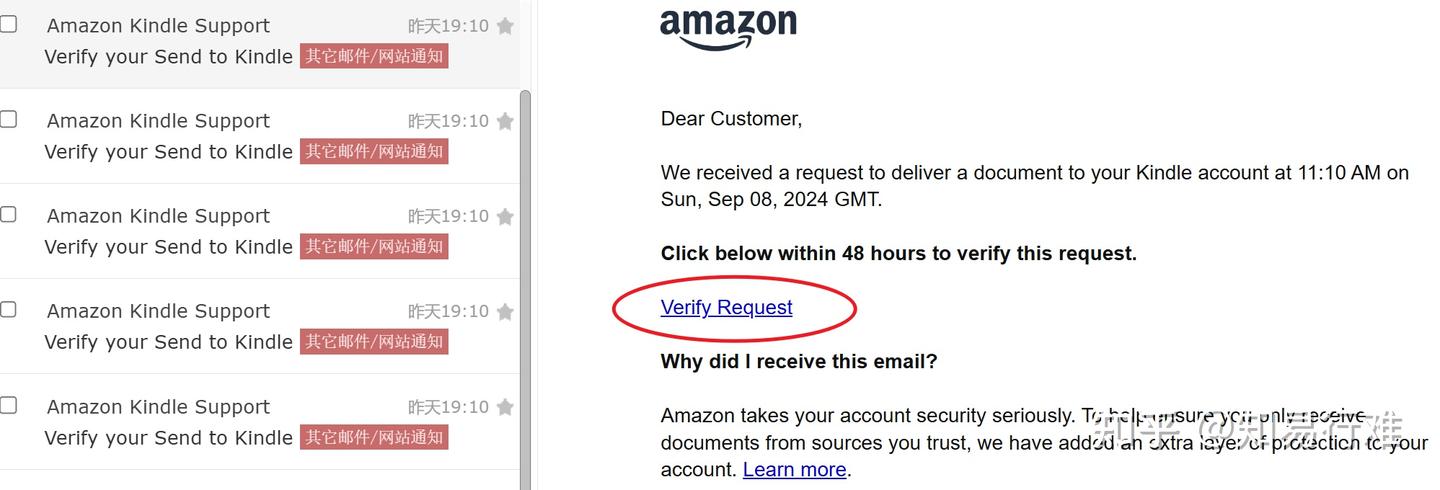Click the Verify Request link

(x=726, y=308)
